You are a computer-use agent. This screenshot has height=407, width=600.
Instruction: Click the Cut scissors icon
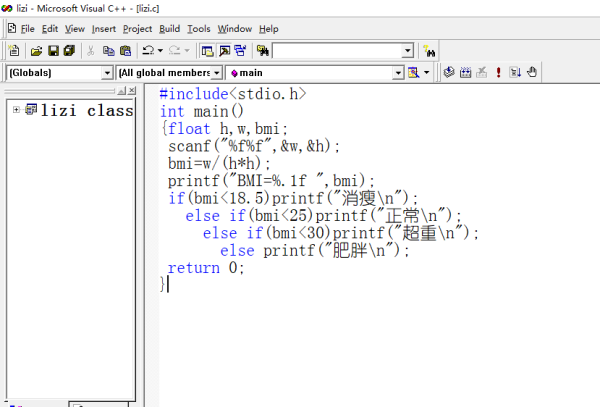(91, 50)
